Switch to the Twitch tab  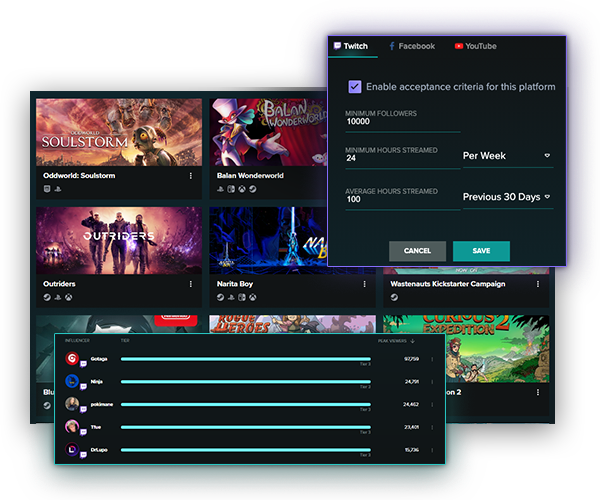click(x=351, y=46)
